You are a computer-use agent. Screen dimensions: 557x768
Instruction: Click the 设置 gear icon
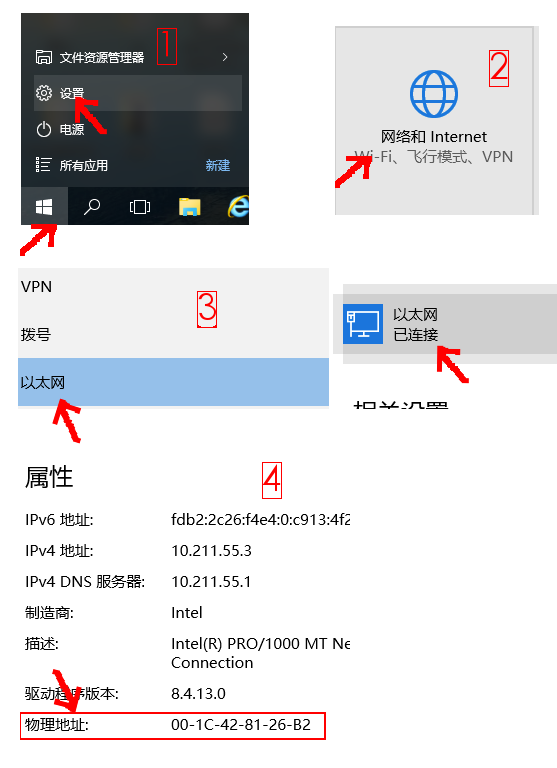[44, 93]
